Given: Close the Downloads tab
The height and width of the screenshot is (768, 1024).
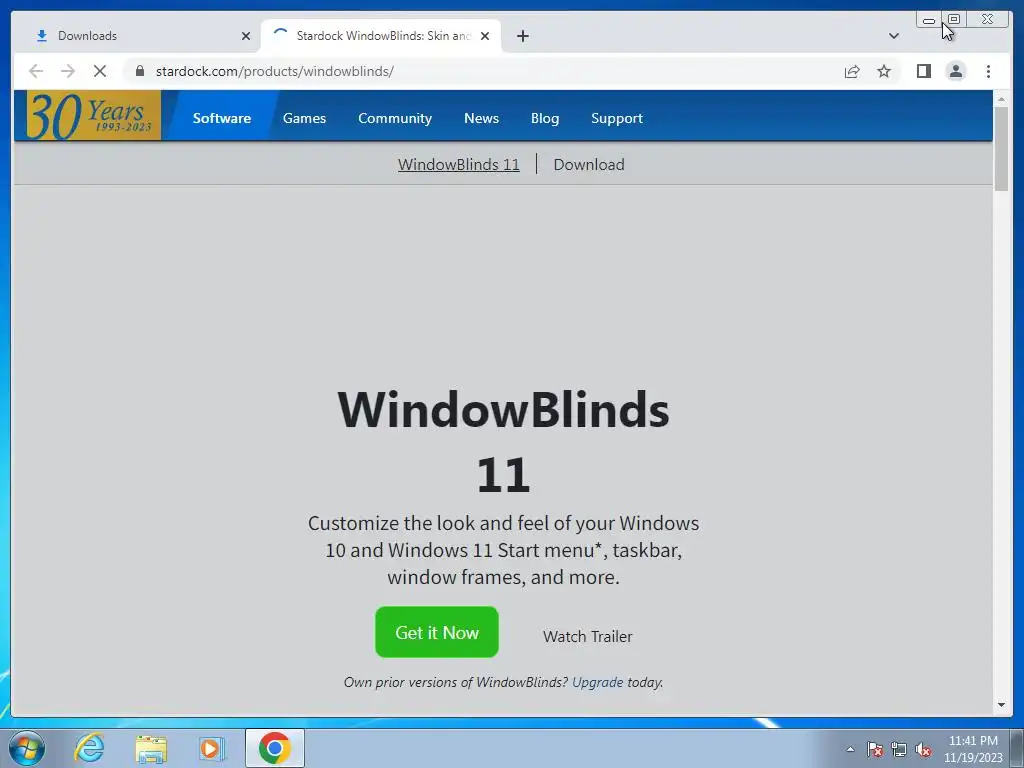Looking at the screenshot, I should [x=246, y=36].
